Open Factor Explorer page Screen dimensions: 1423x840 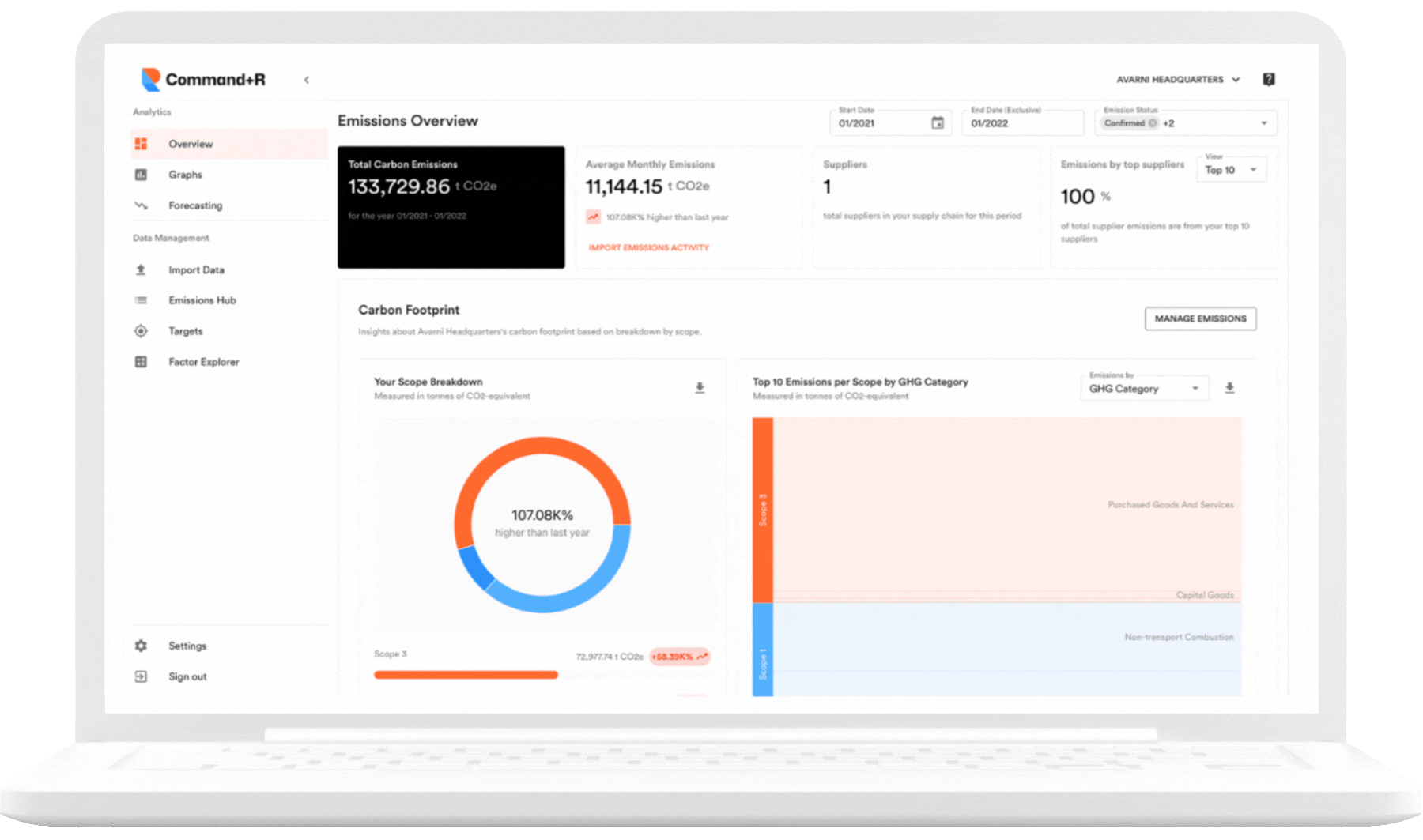[x=228, y=362]
